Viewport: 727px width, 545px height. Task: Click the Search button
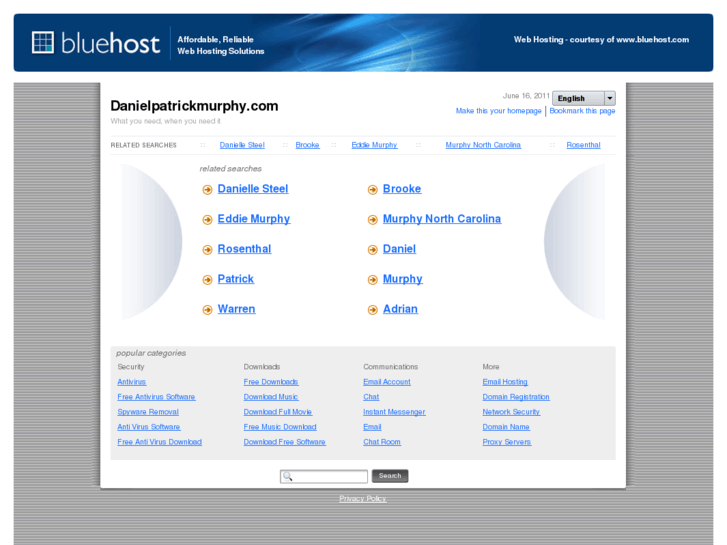pyautogui.click(x=390, y=476)
